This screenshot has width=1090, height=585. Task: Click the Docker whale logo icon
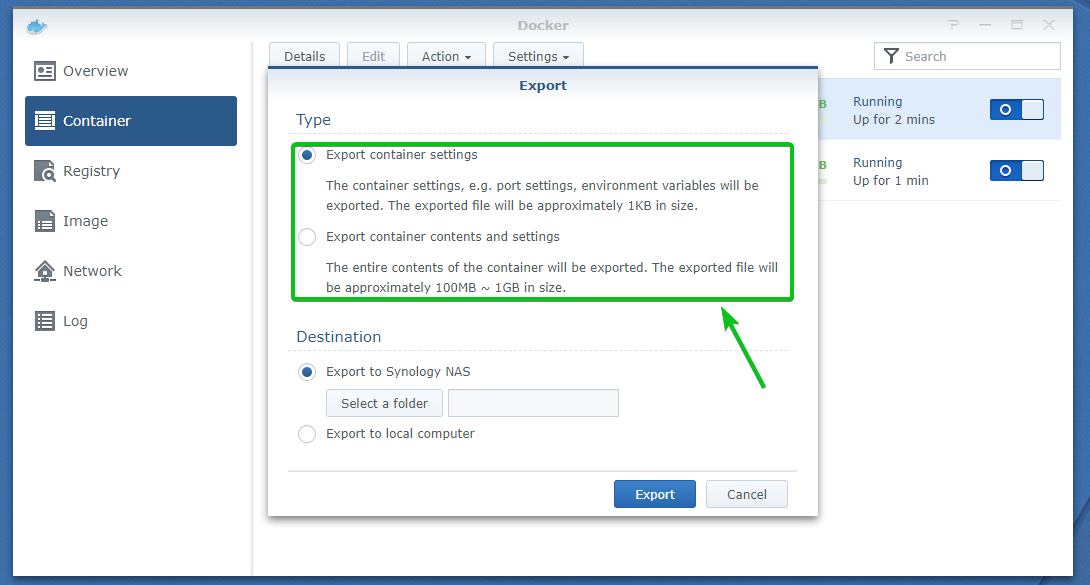click(x=37, y=26)
